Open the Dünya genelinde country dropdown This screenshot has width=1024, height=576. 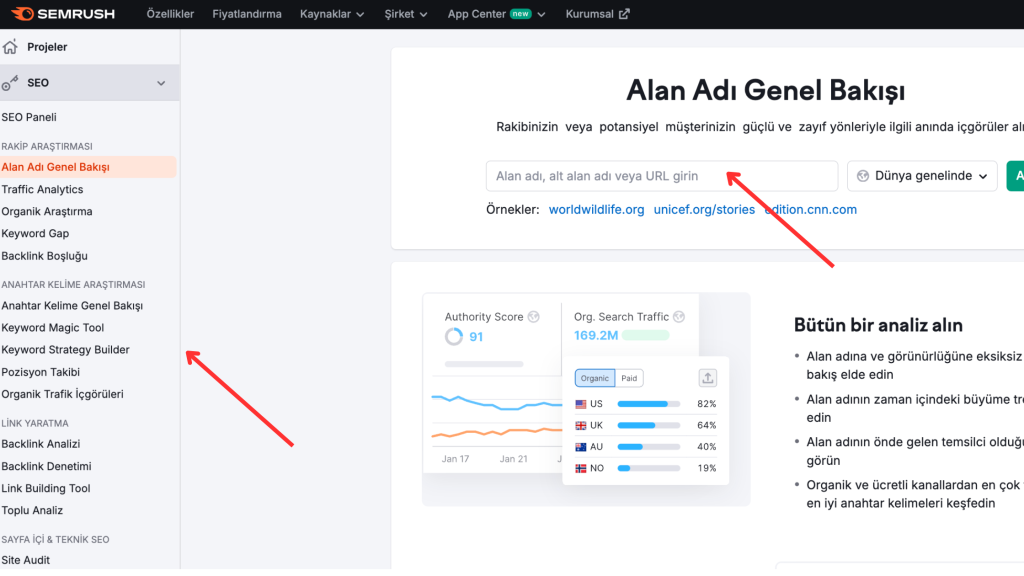pos(922,176)
